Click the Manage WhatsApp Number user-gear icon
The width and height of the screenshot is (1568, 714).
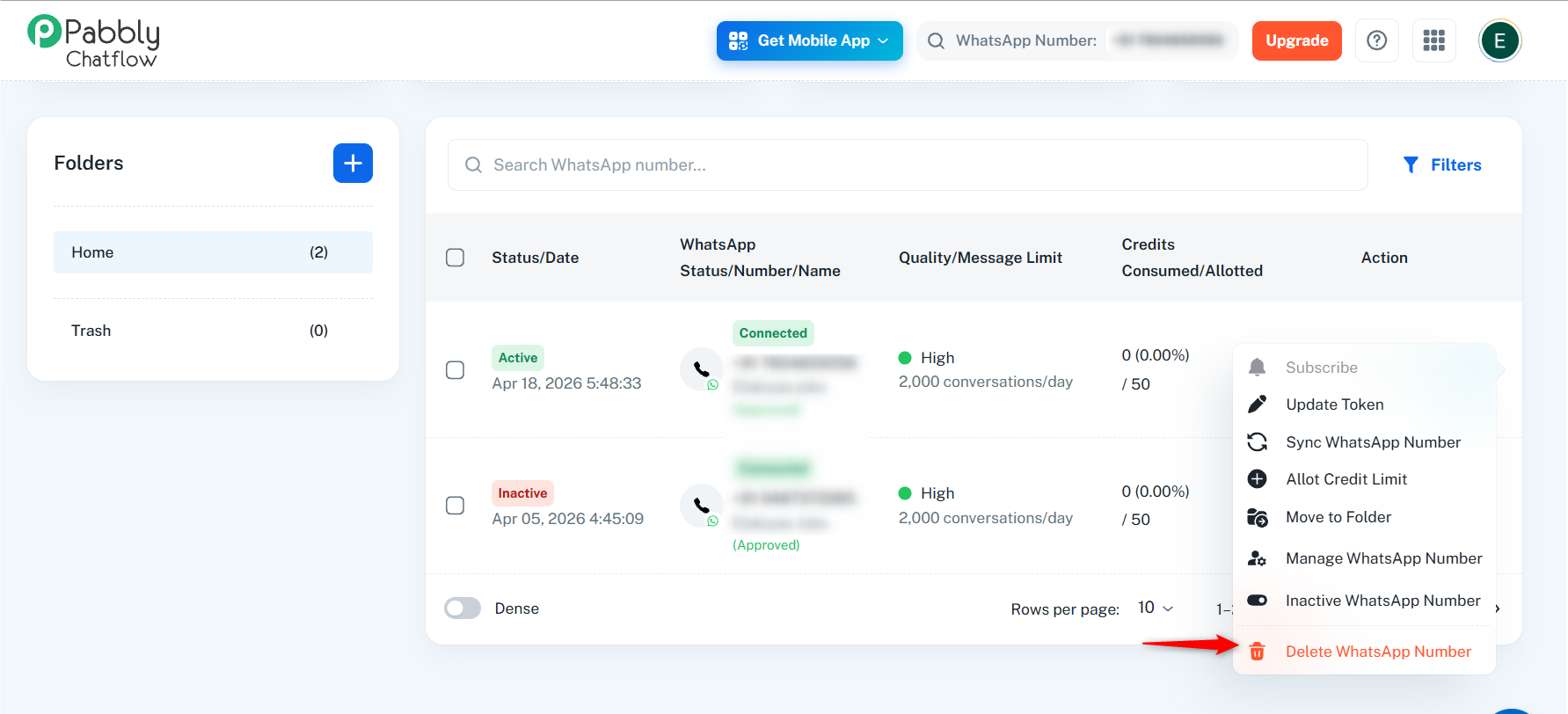1258,558
